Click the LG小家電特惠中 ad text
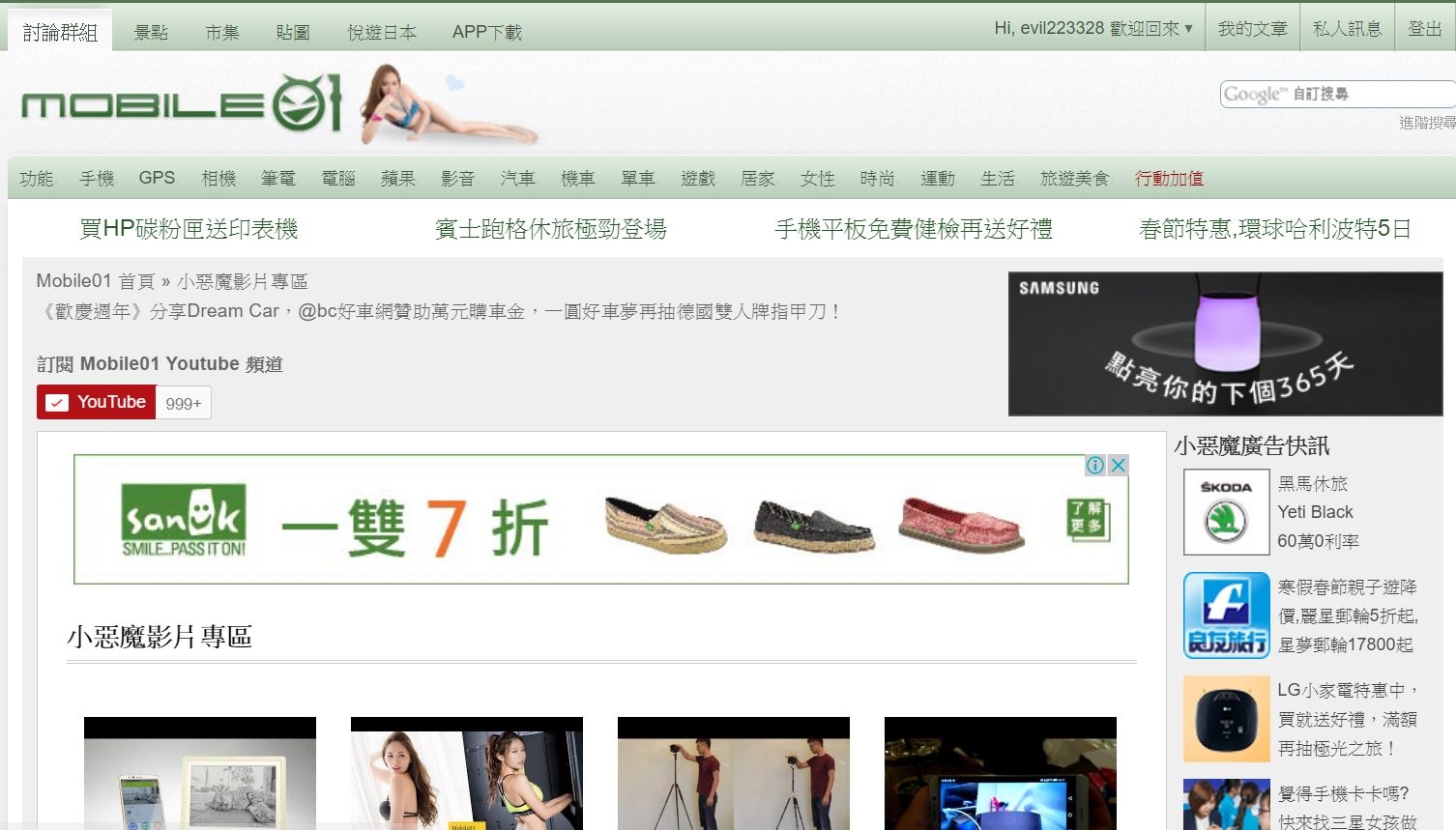 [x=1349, y=719]
